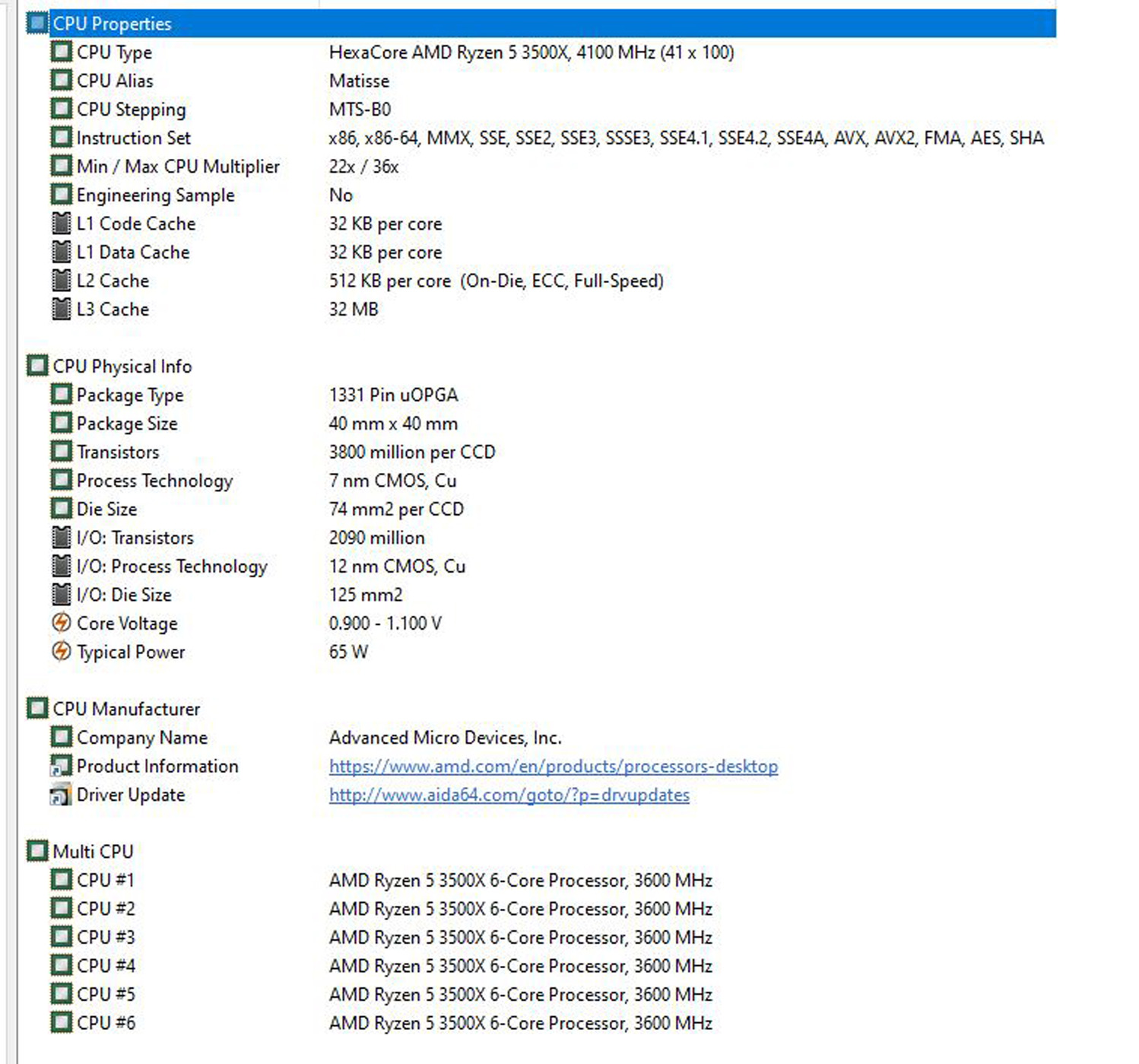
Task: Select the 32 MB L3 Cache value
Action: tap(354, 309)
